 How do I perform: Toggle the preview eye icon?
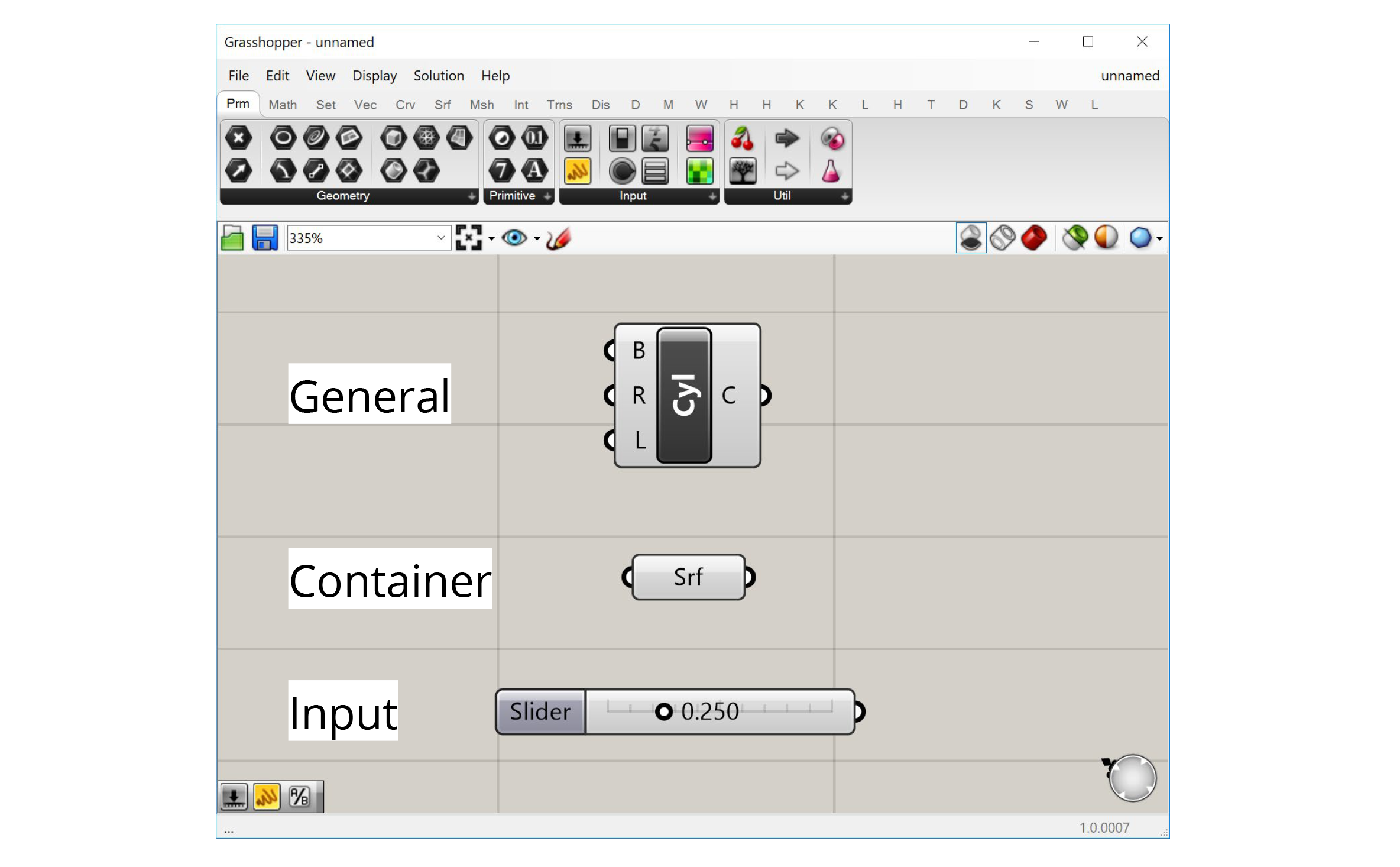tap(514, 238)
